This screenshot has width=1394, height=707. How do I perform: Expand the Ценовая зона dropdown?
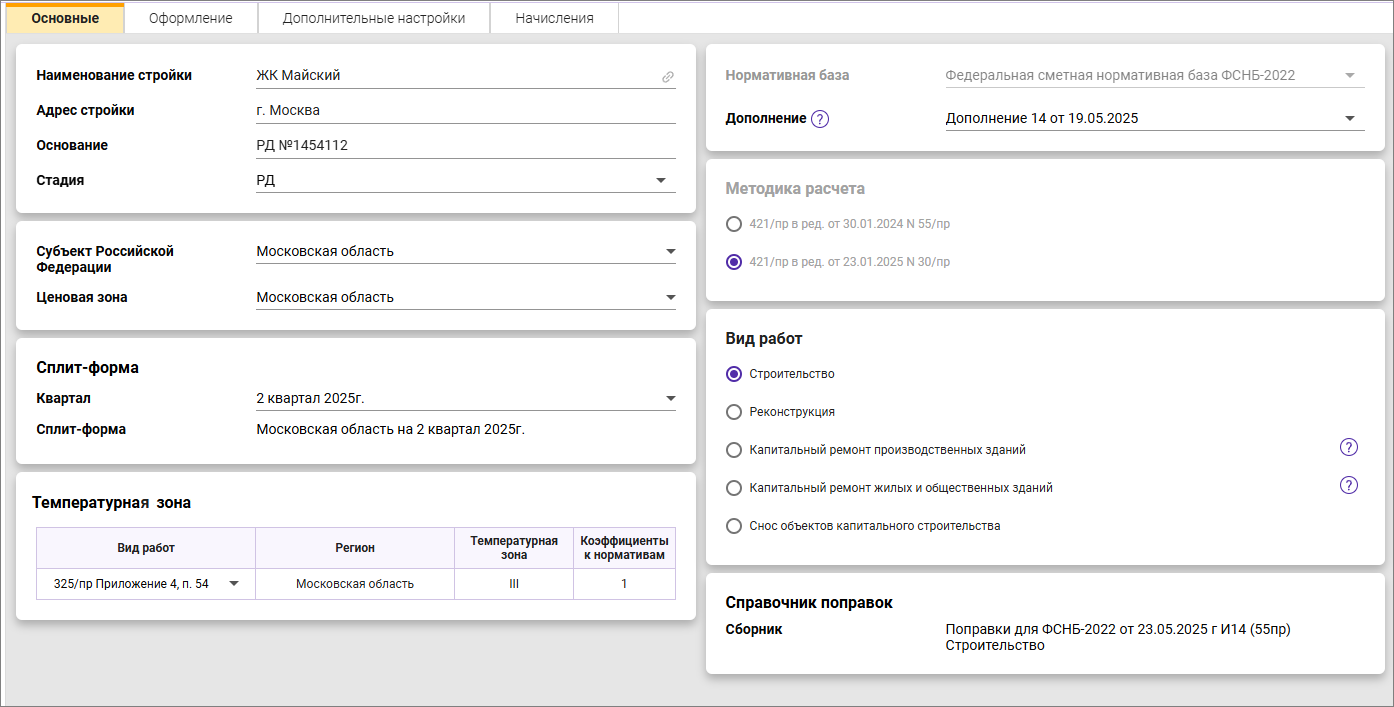(x=669, y=298)
